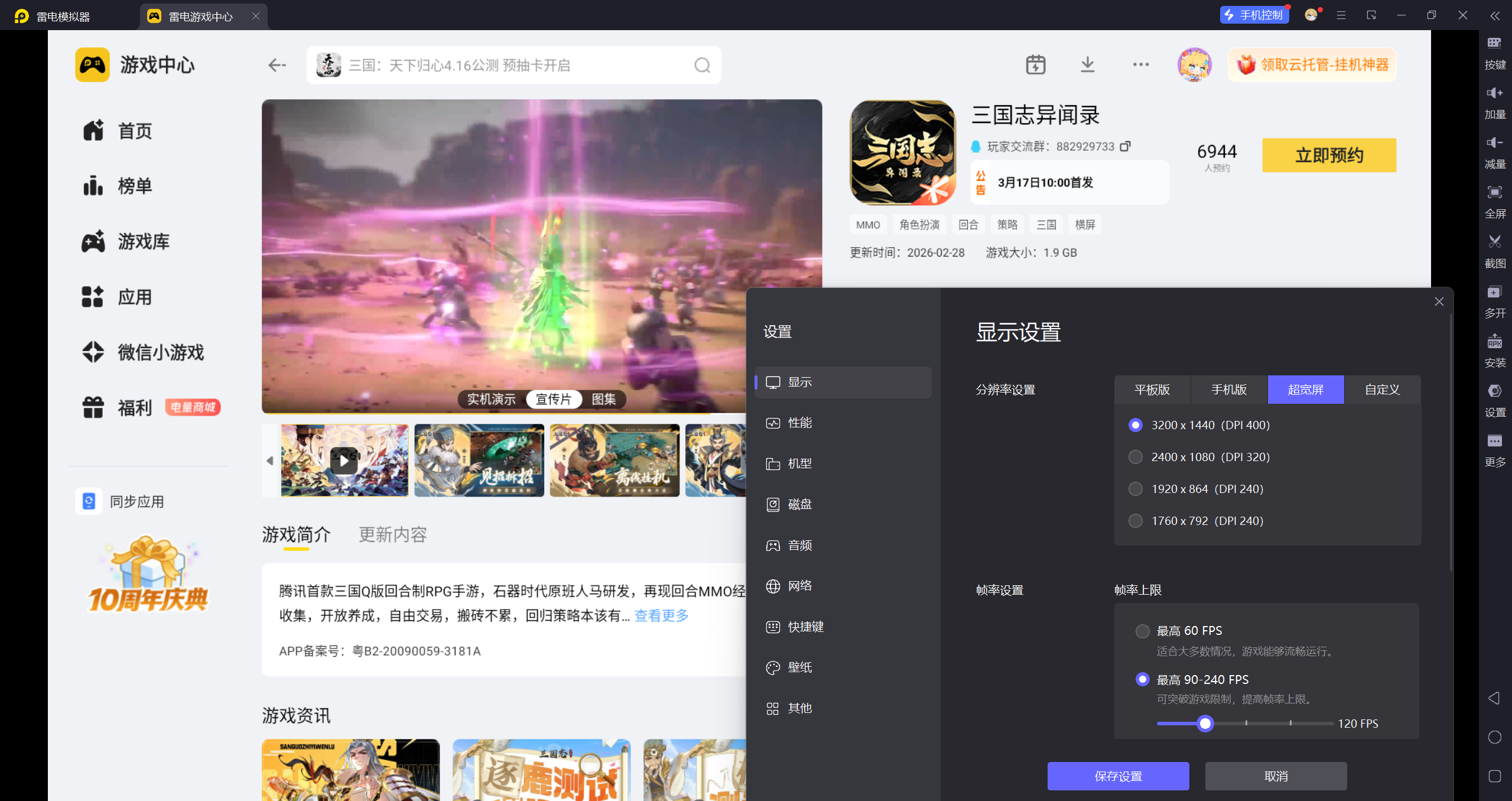
Task: Click the screenshot scissors icon in sidebar
Action: click(x=1494, y=242)
